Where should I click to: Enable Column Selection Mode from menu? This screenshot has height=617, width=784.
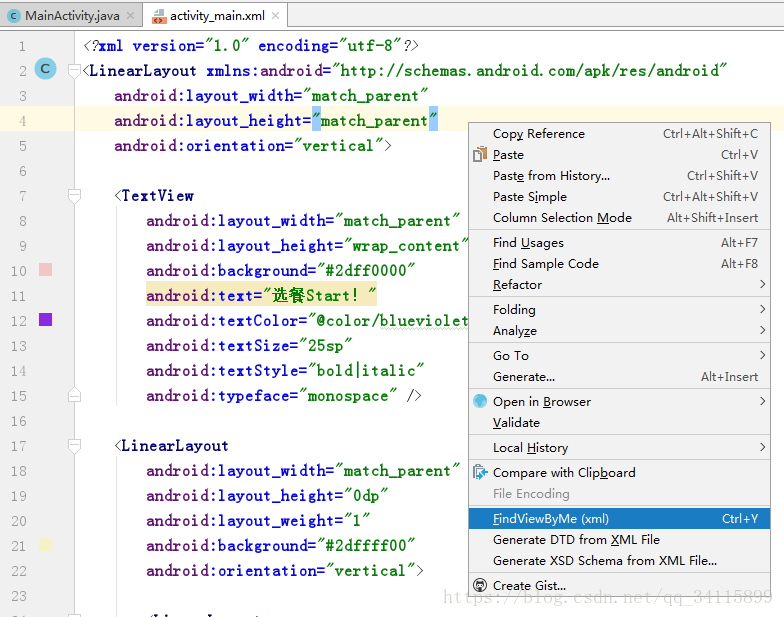click(x=620, y=218)
